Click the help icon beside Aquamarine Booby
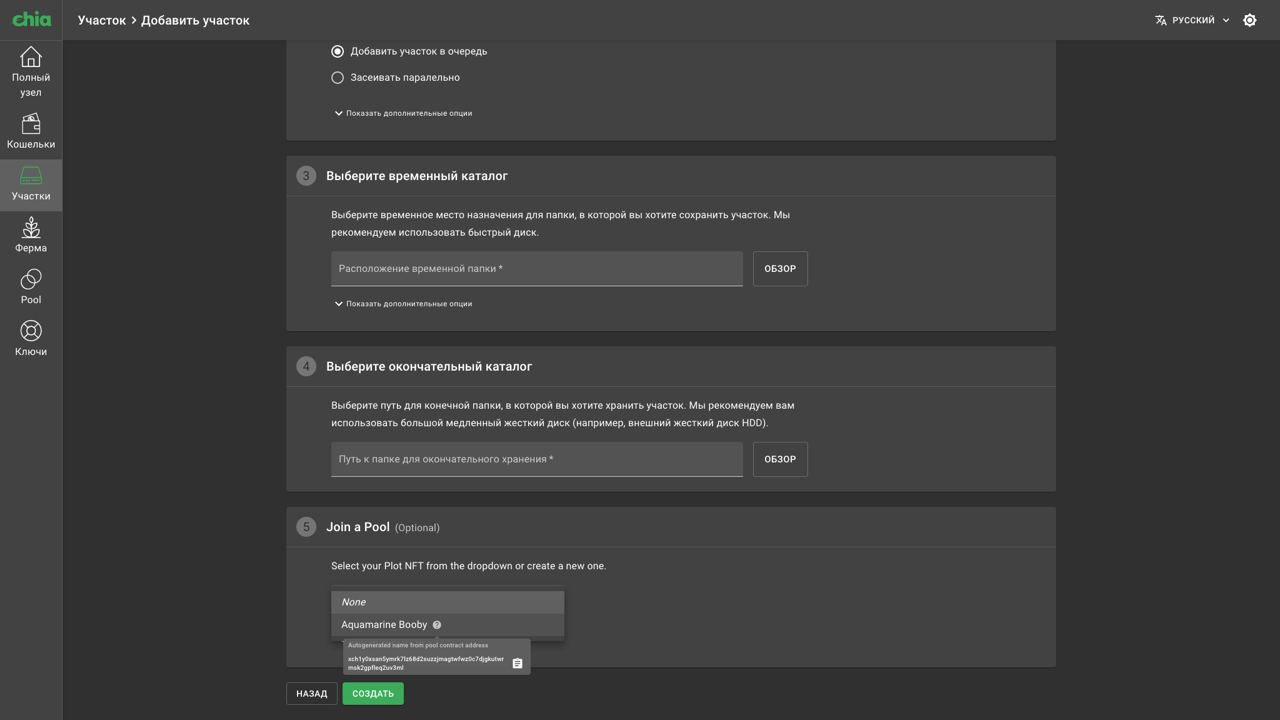 coord(437,625)
